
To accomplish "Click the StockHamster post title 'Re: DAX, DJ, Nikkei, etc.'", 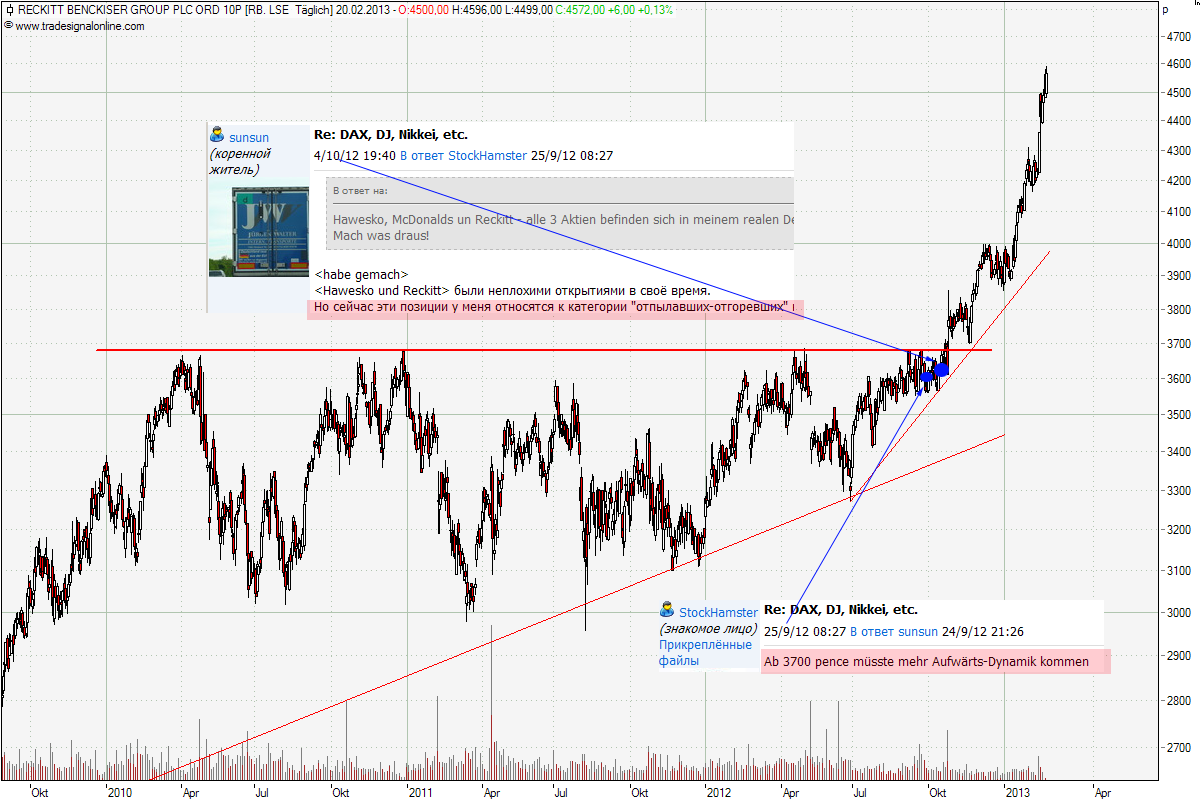I will pyautogui.click(x=840, y=609).
